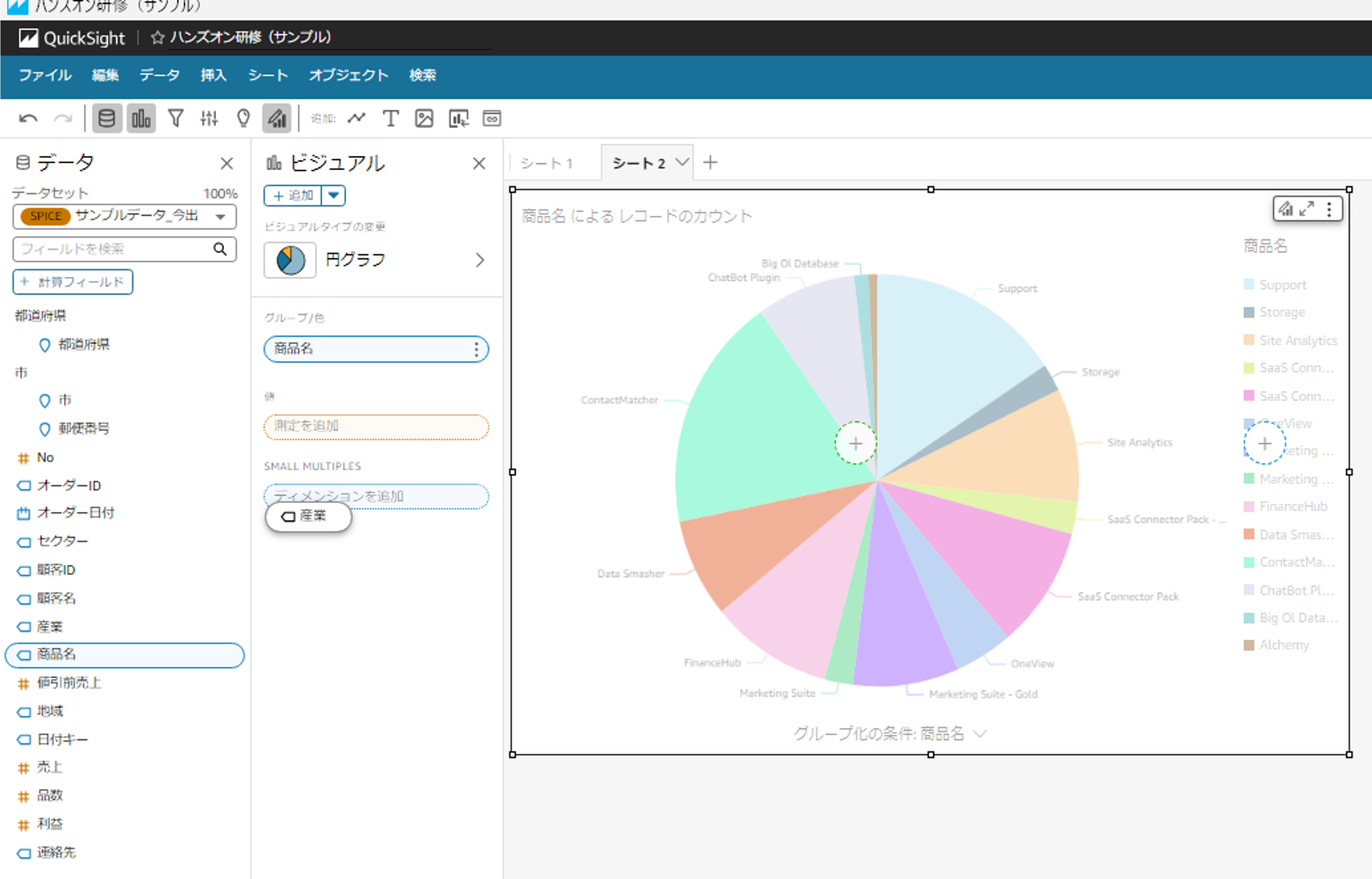Click the 計算フィールド button

[x=73, y=282]
